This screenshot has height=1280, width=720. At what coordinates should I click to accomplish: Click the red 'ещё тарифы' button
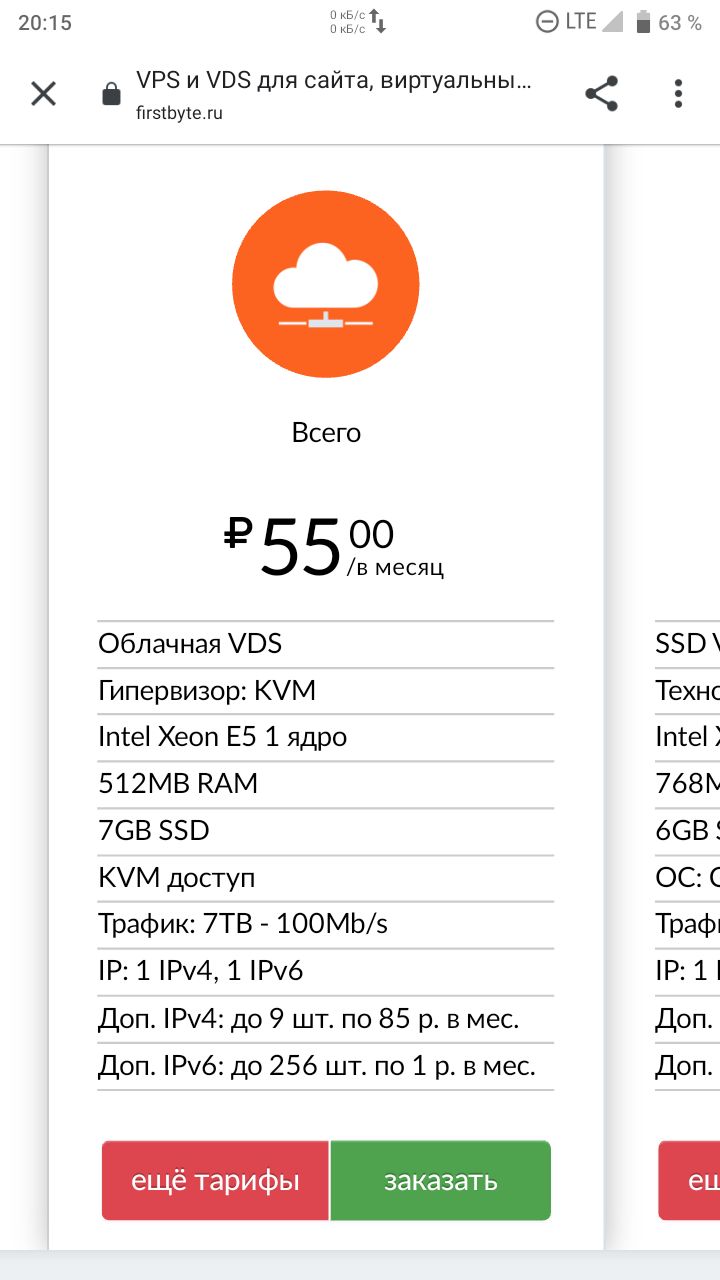(215, 1181)
